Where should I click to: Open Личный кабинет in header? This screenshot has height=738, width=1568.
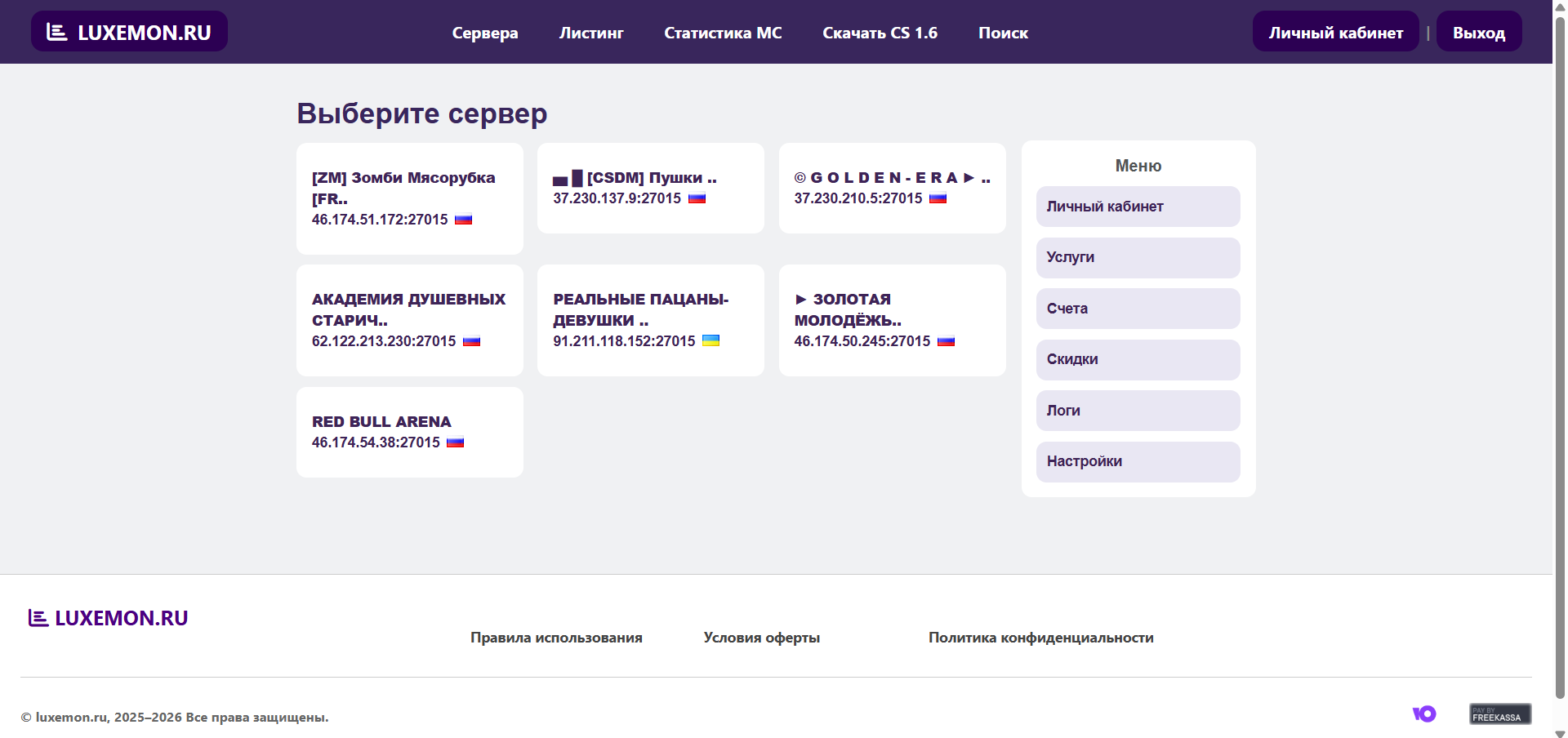pos(1335,32)
